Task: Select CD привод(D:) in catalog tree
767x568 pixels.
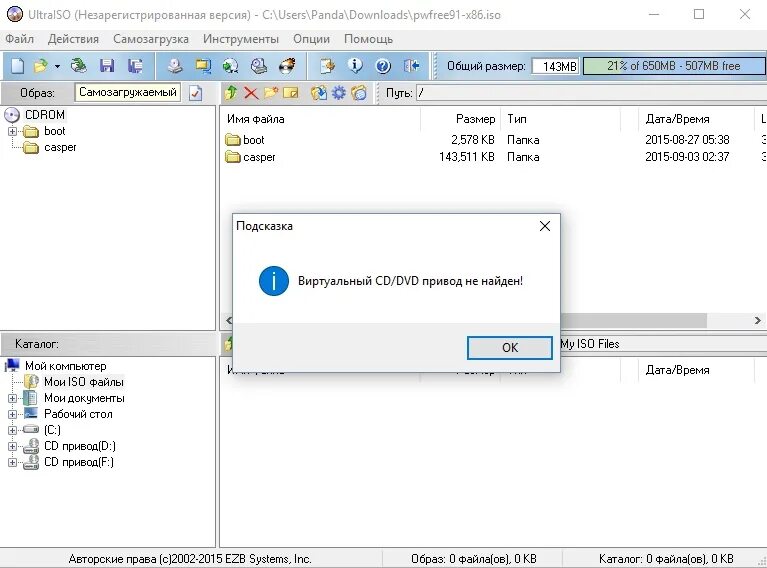Action: [80, 446]
